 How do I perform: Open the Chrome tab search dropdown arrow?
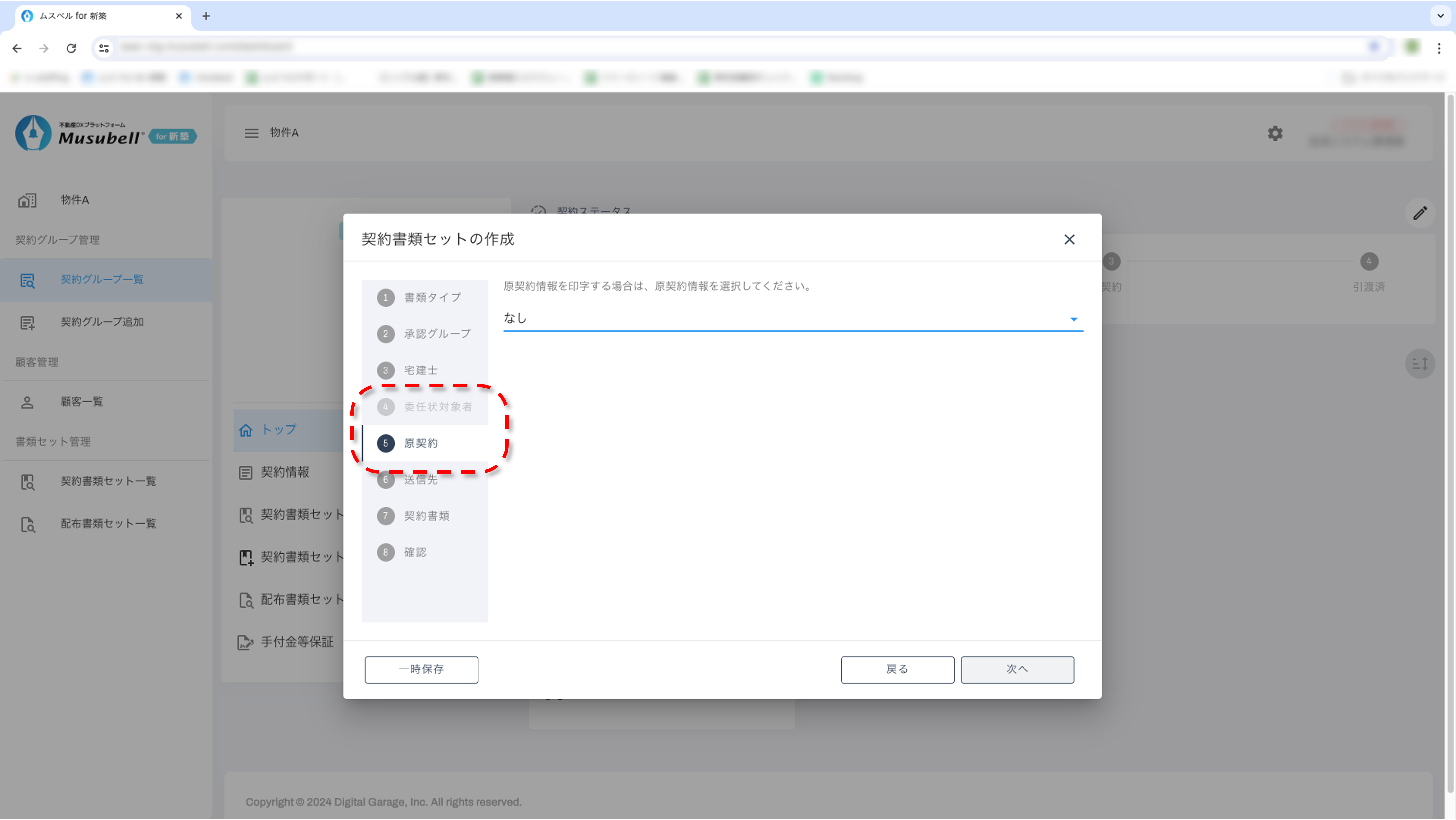[1440, 15]
